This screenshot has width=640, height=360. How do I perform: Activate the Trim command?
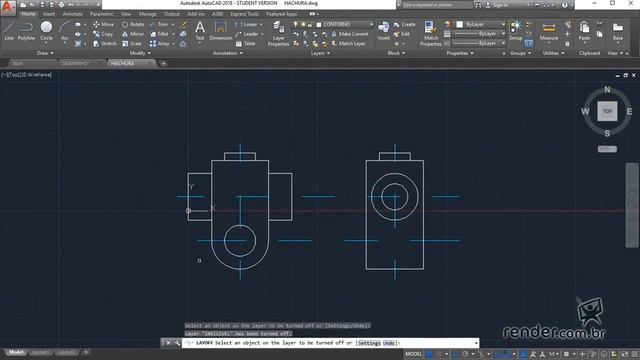(159, 24)
